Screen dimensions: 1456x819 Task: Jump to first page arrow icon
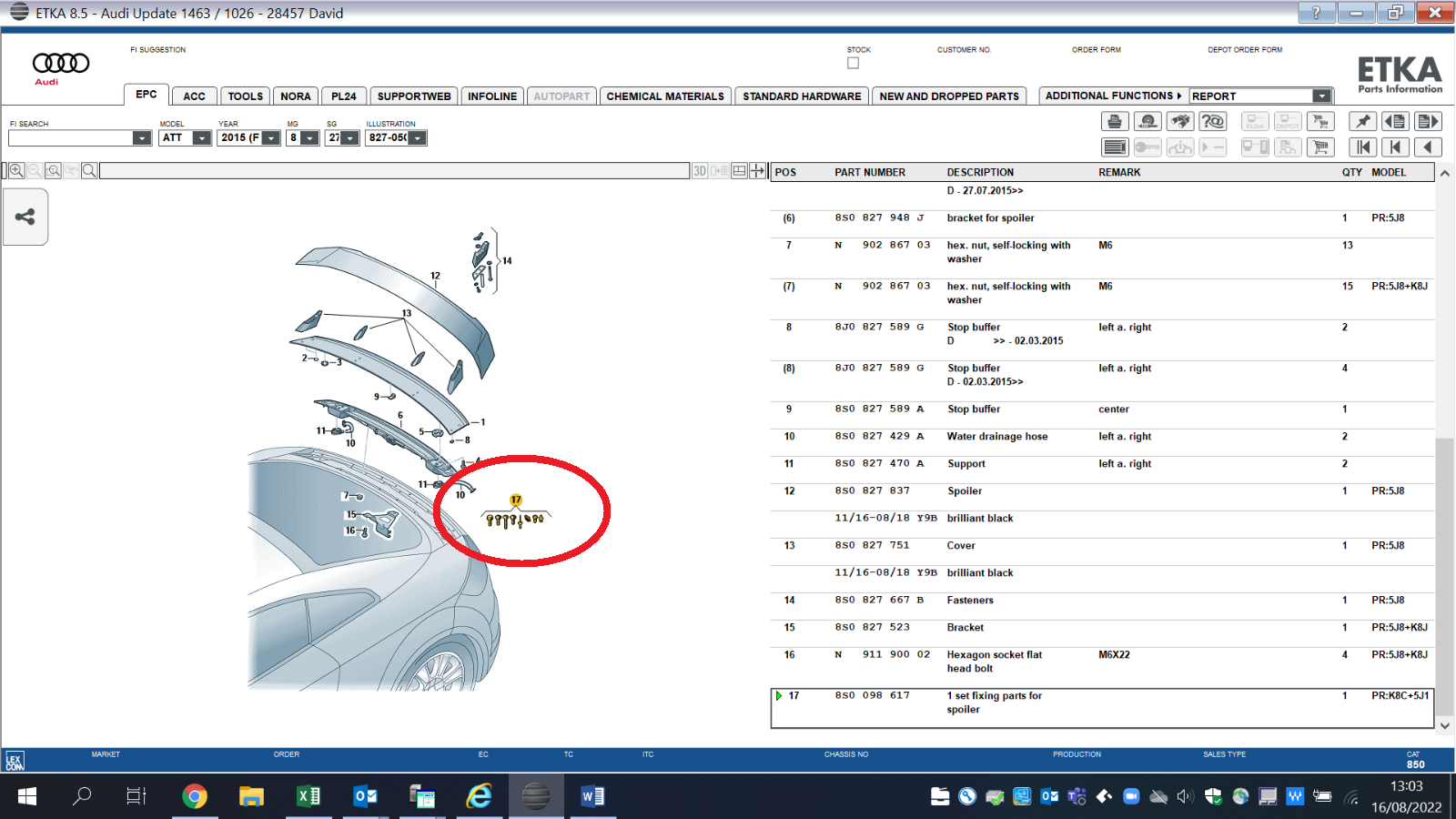tap(1362, 147)
